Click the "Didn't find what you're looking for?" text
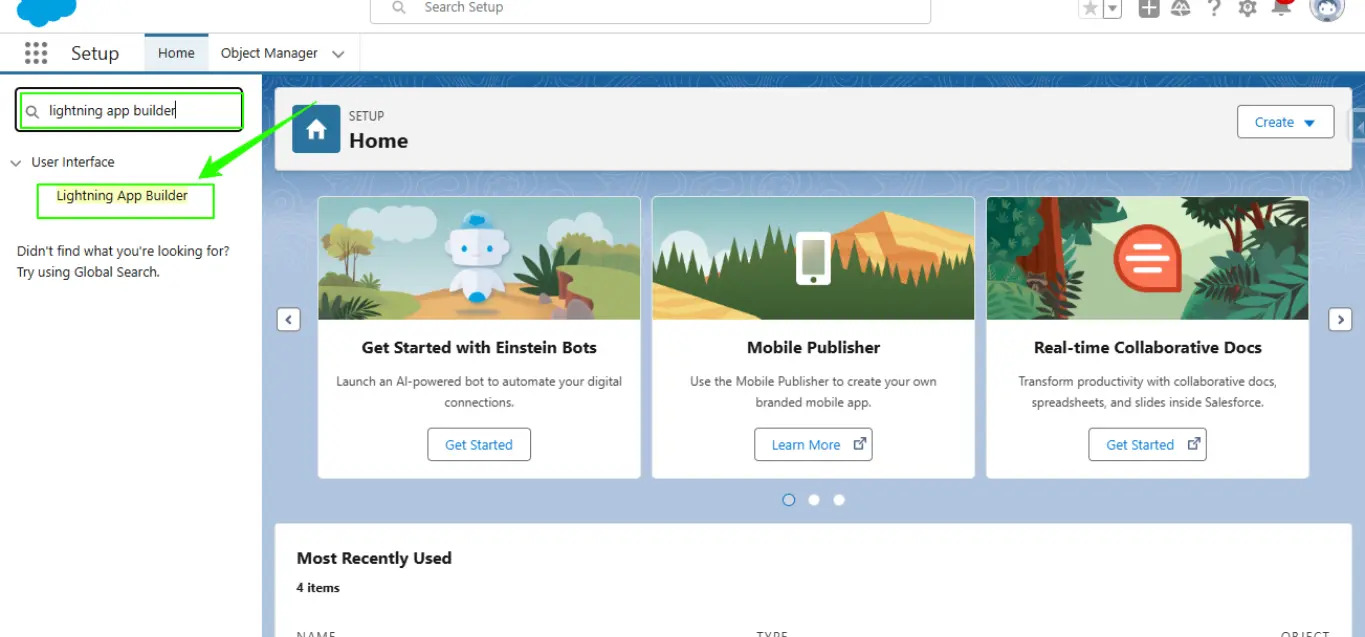Image resolution: width=1365 pixels, height=637 pixels. (x=123, y=251)
